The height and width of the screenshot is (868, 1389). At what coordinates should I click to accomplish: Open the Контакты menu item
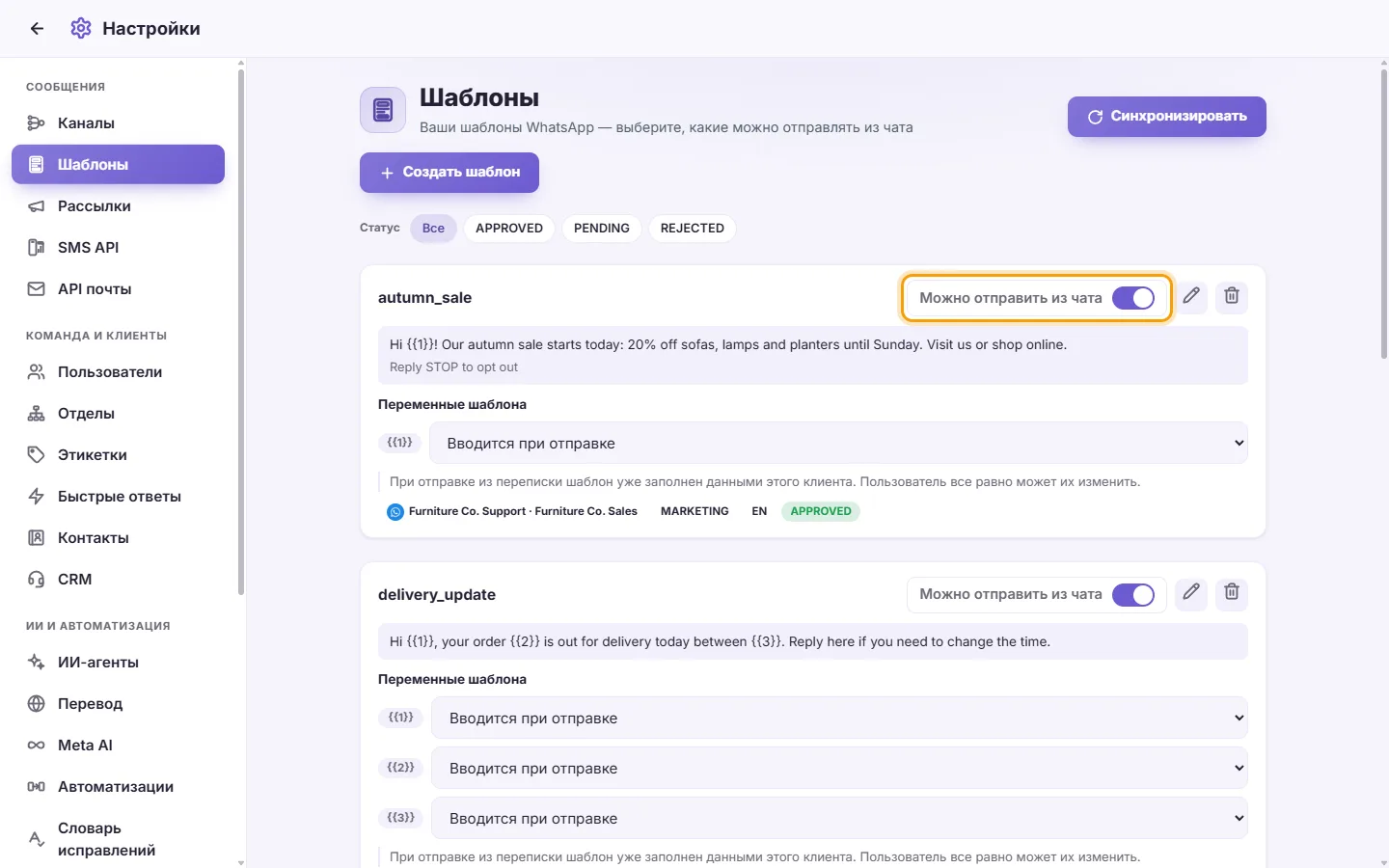pos(118,538)
